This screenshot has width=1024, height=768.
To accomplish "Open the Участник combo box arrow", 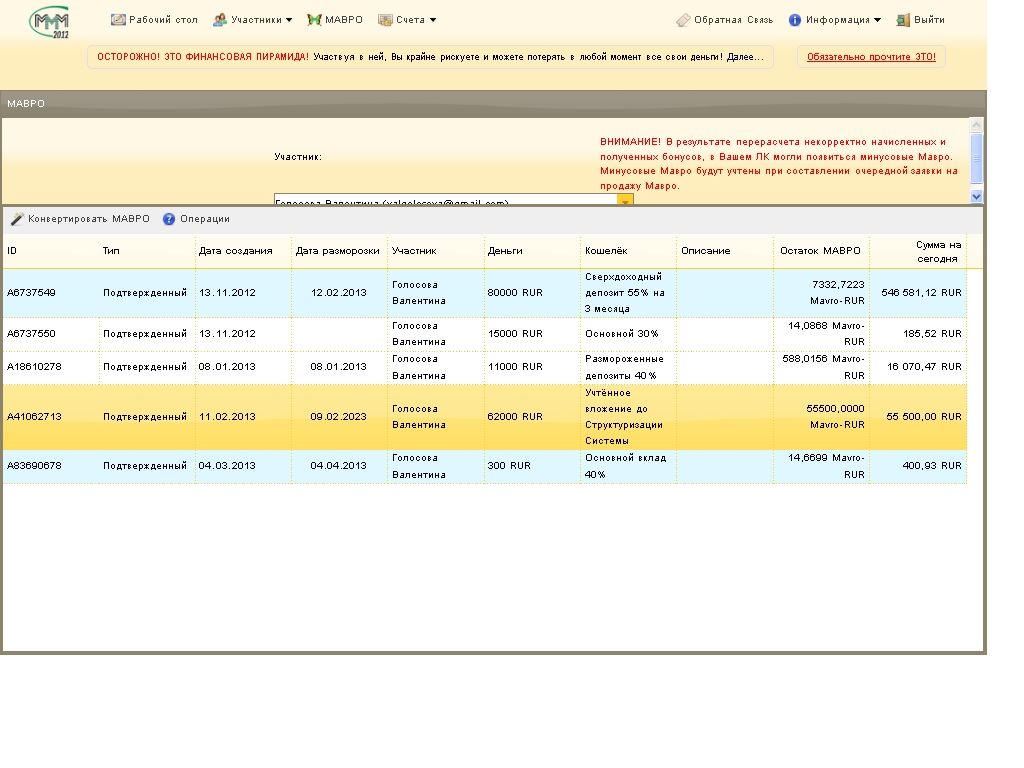I will pyautogui.click(x=625, y=200).
